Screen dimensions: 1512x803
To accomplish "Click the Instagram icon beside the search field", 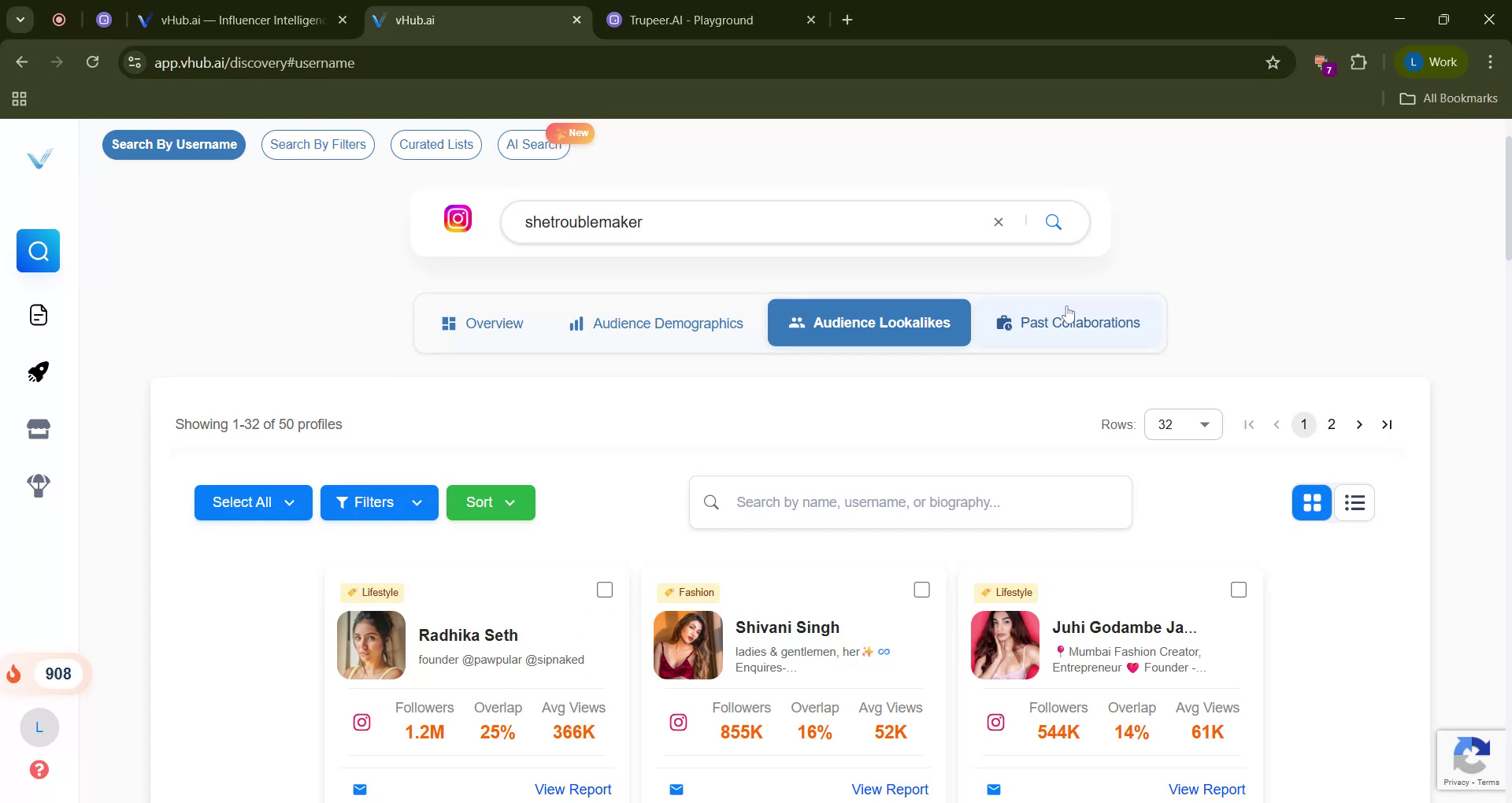I will coord(458,219).
